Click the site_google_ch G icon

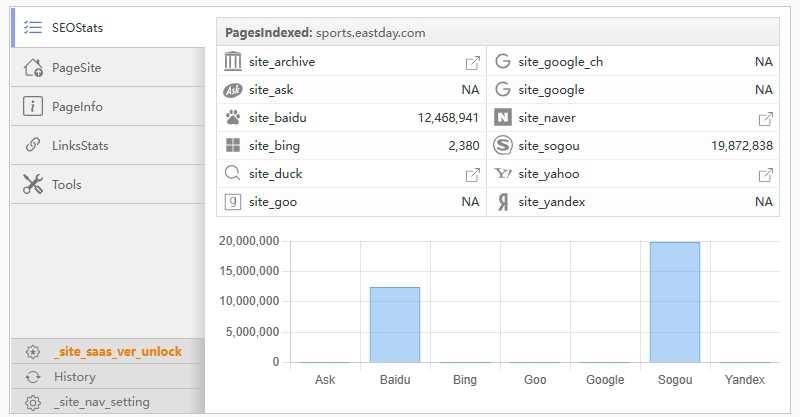tap(503, 62)
